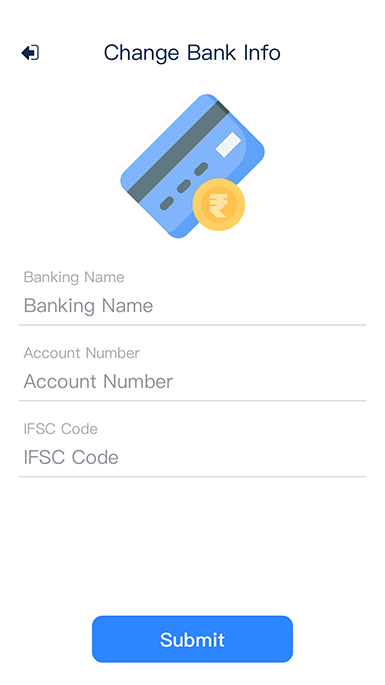Tap the white signature panel on card
Screen dimensions: 385x685
coord(228,145)
